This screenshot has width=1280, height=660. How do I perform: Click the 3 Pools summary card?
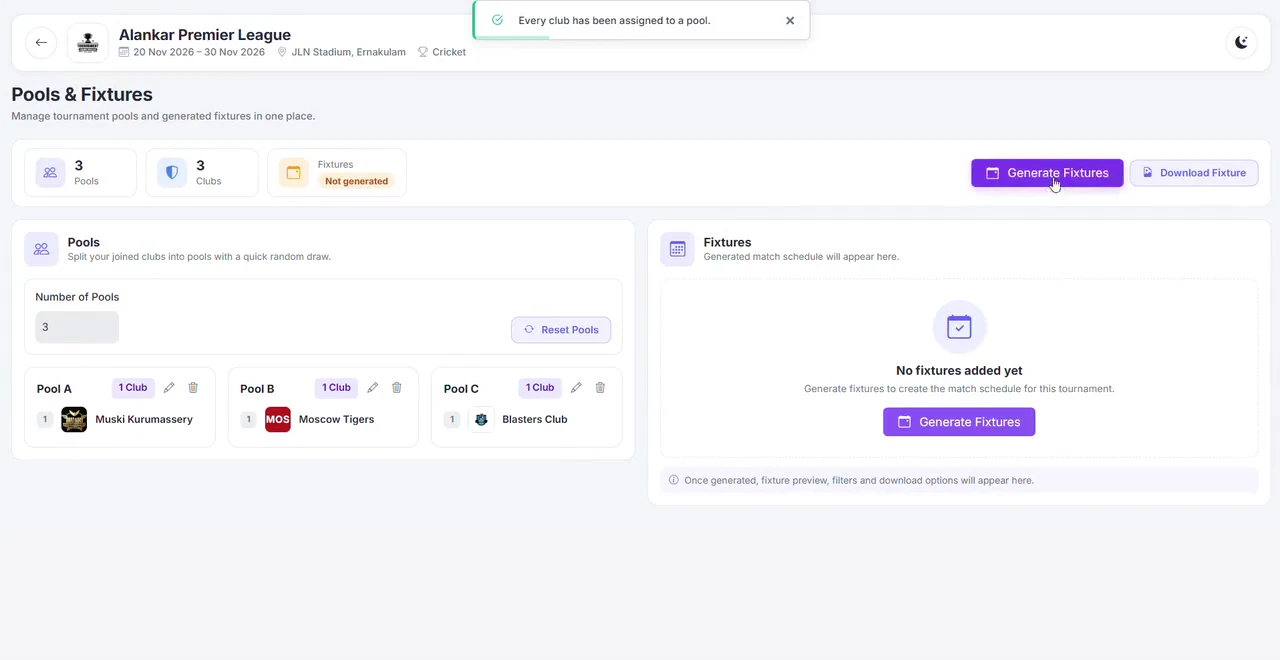(x=80, y=173)
